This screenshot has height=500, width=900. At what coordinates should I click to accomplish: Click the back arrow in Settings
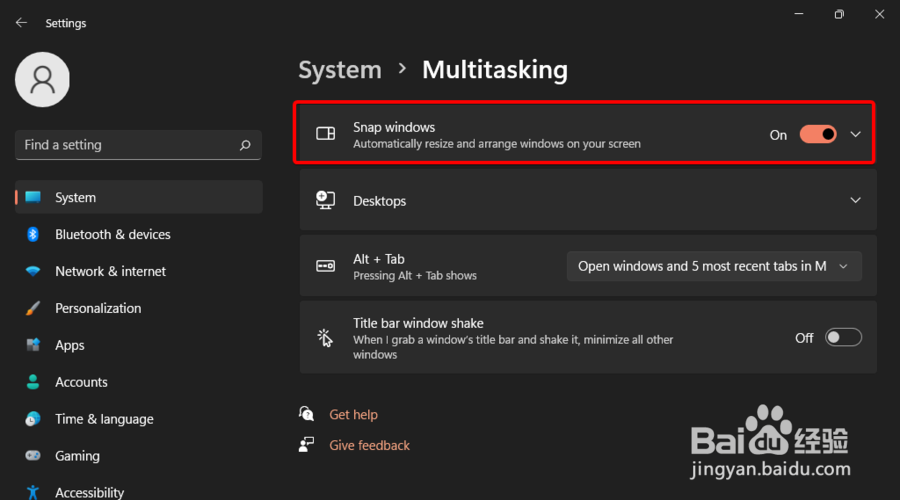pos(21,22)
